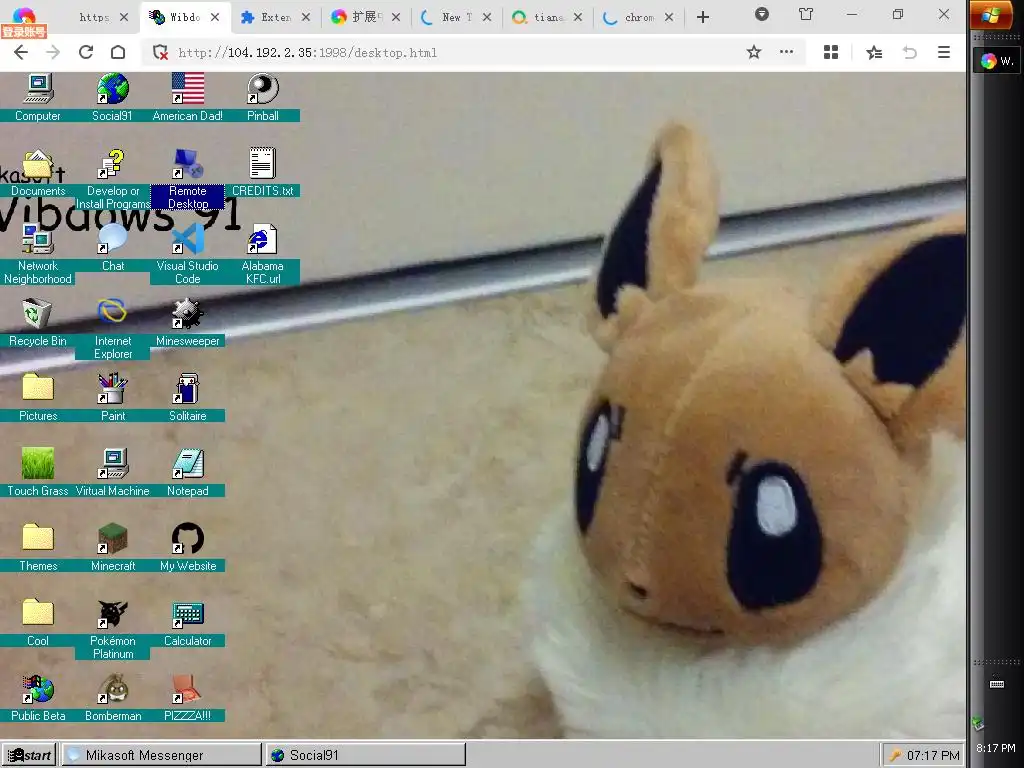
Task: Launch the Virtual Machine shortcut
Action: tap(112, 472)
